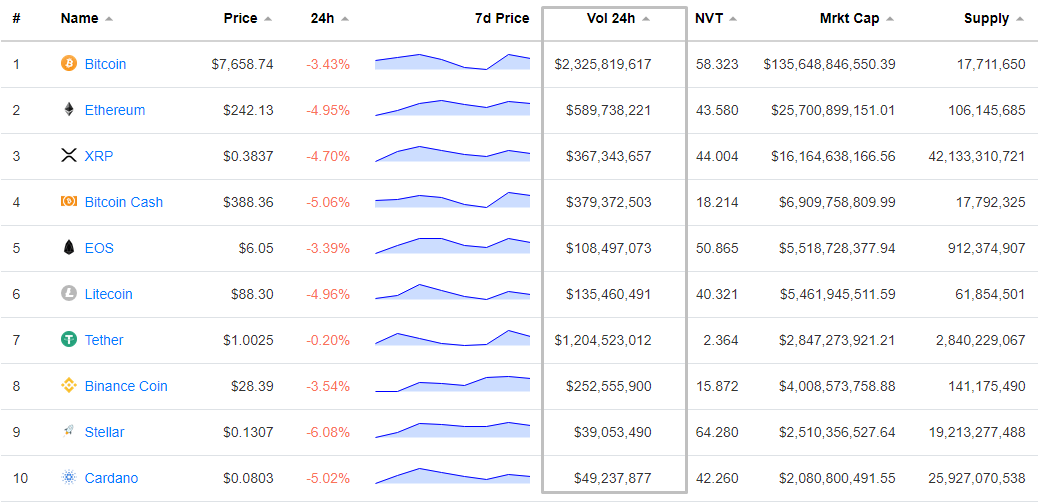Click the Tether logo icon
Viewport: 1040px width, 503px height.
click(69, 340)
